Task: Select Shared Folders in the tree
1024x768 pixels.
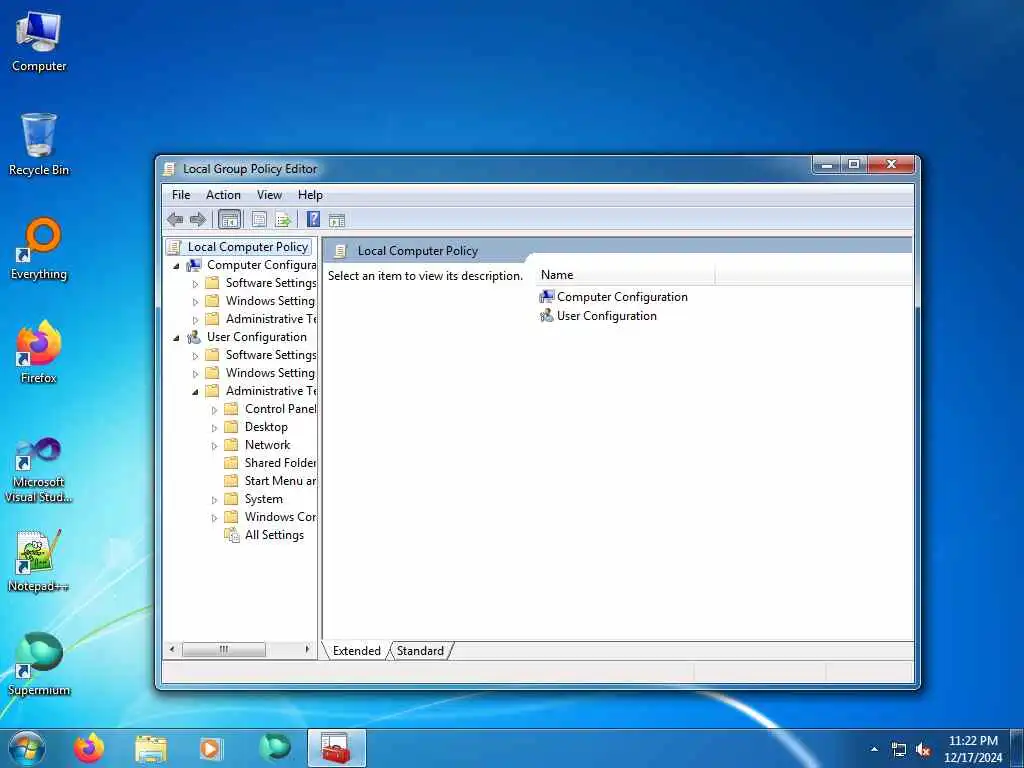Action: 270,462
